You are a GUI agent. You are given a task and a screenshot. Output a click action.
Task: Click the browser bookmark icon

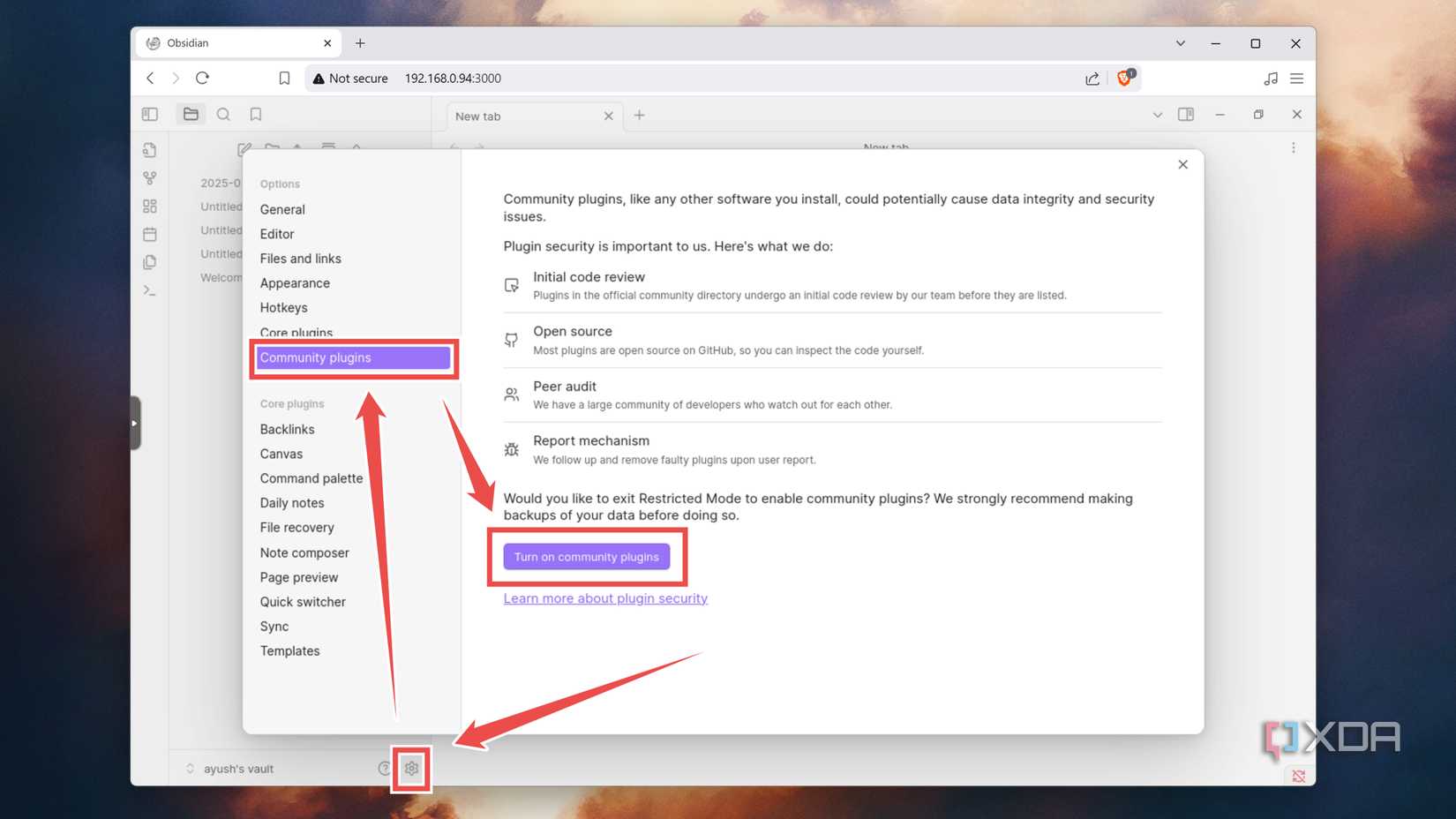coord(284,79)
